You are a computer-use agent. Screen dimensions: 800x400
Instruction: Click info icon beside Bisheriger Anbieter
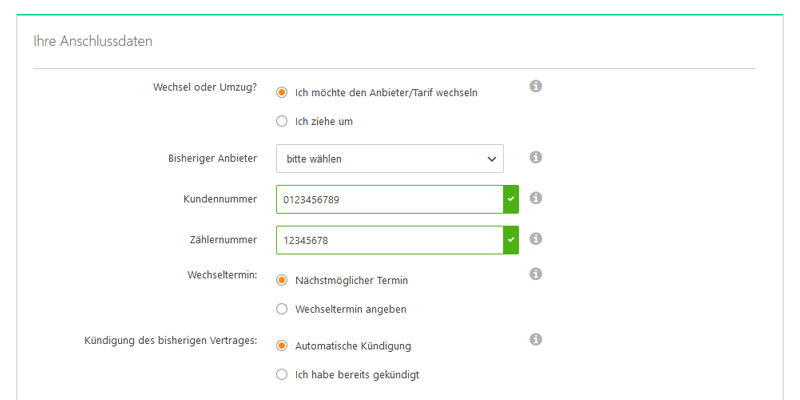535,158
